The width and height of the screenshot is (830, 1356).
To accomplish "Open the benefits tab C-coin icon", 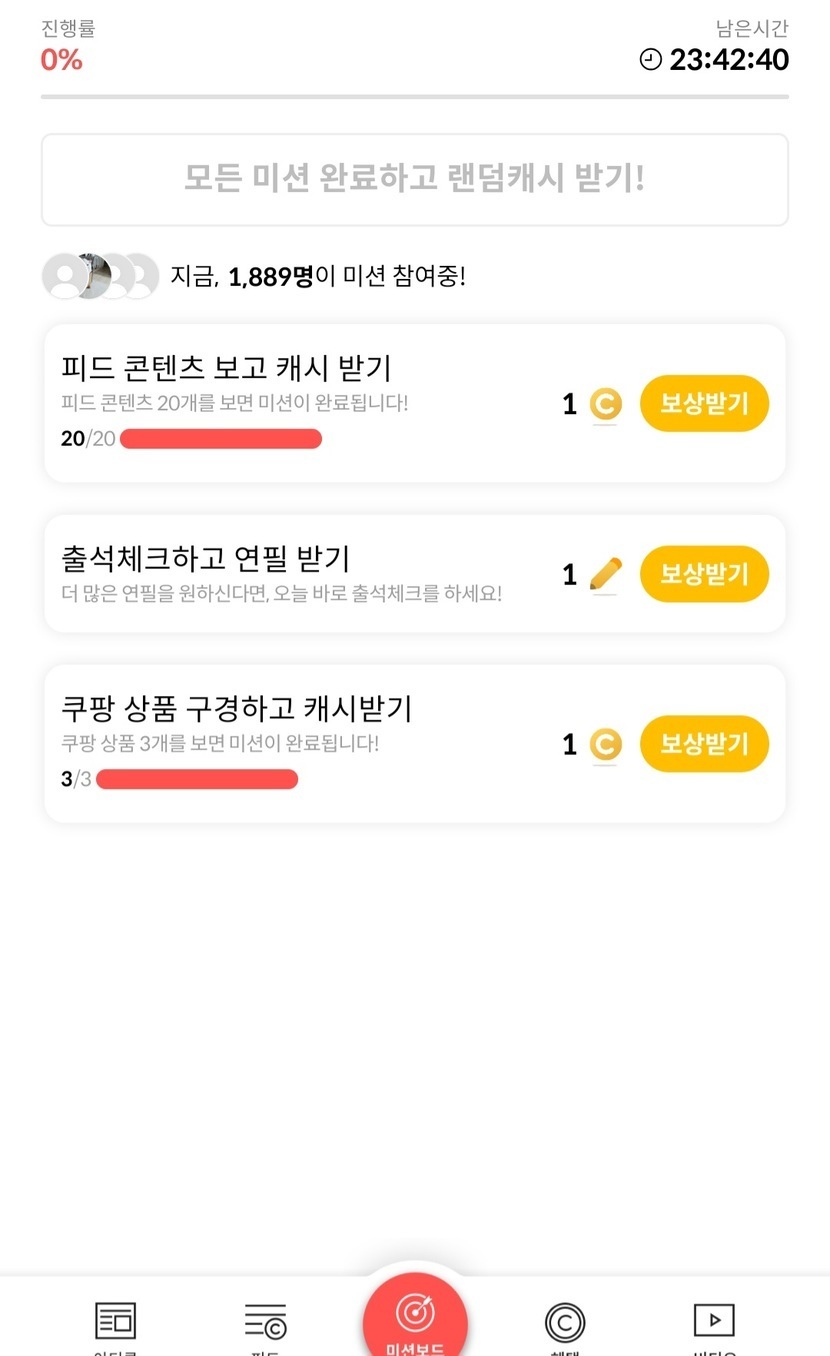I will point(565,1322).
